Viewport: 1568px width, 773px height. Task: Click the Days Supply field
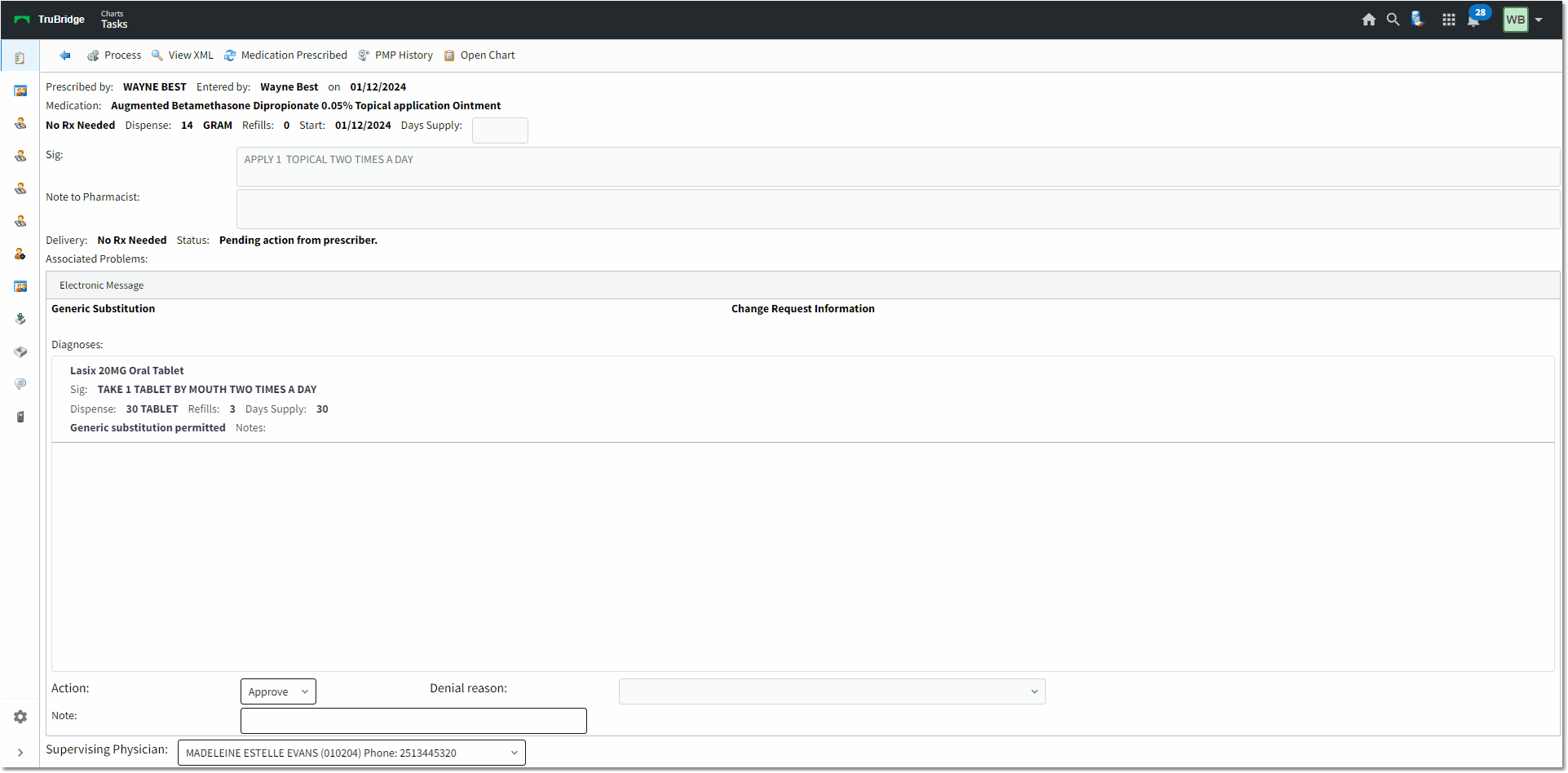tap(500, 130)
